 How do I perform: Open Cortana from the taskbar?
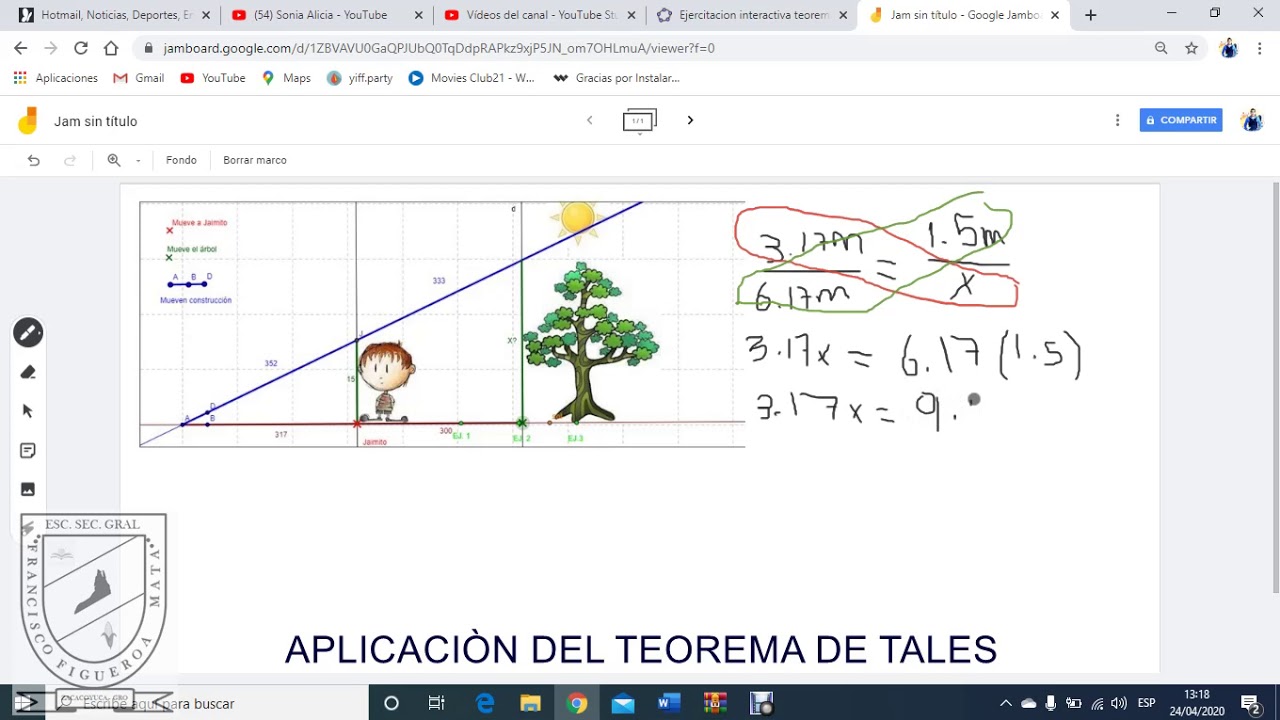coord(391,704)
